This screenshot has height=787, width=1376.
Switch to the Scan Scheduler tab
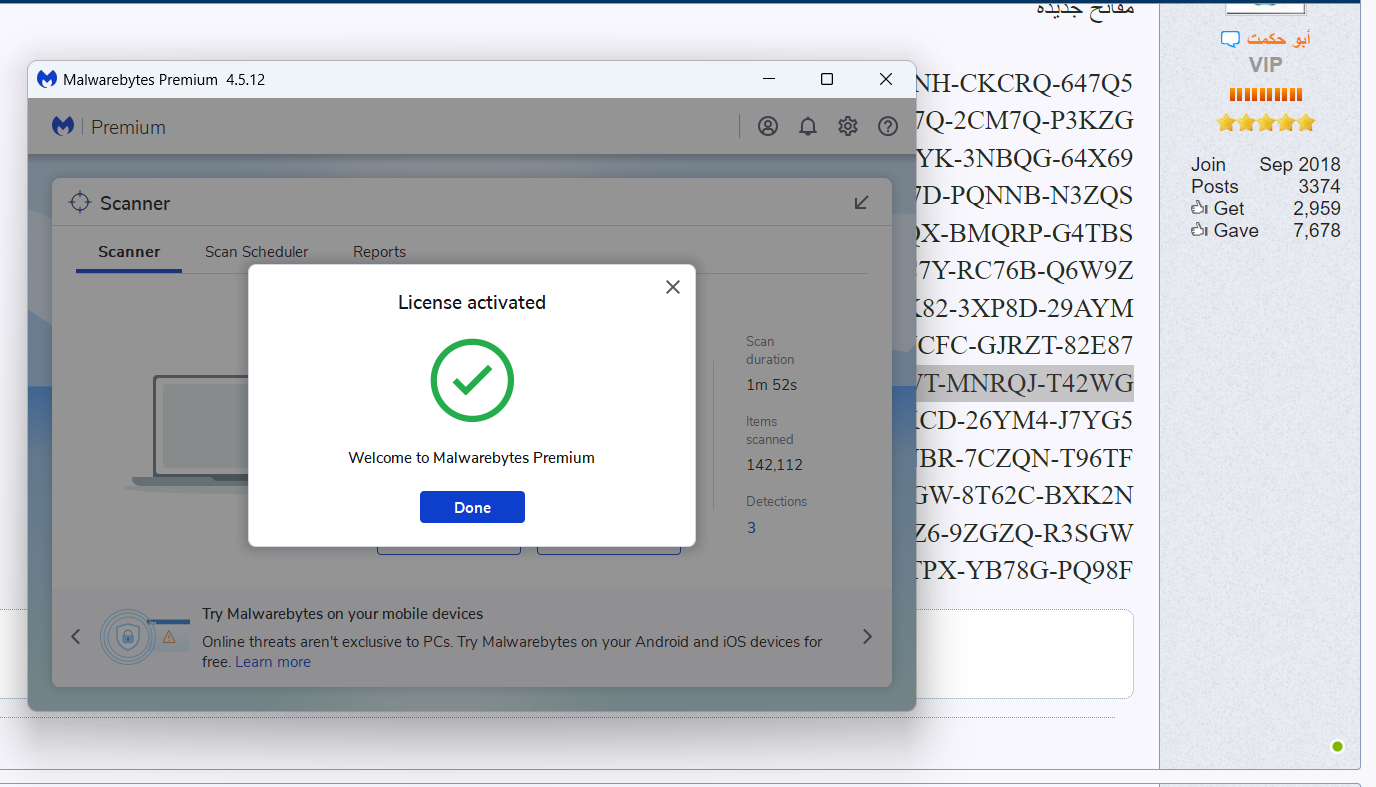click(257, 252)
